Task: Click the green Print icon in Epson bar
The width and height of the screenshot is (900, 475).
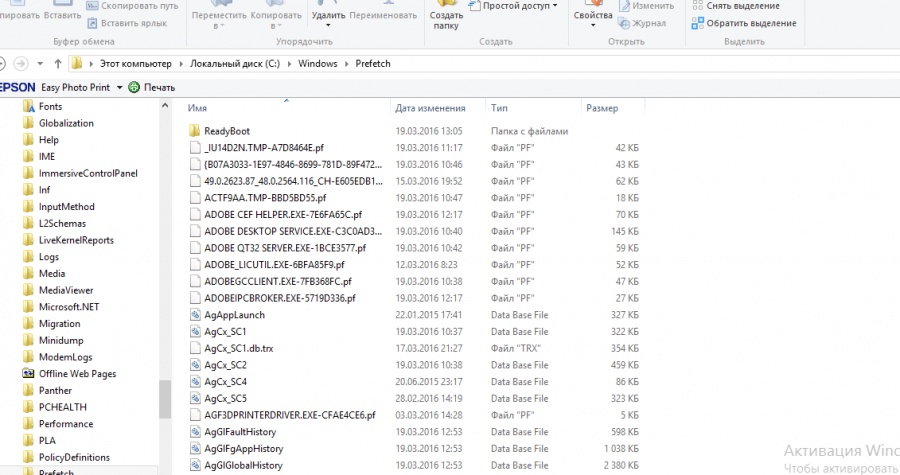Action: (x=134, y=87)
